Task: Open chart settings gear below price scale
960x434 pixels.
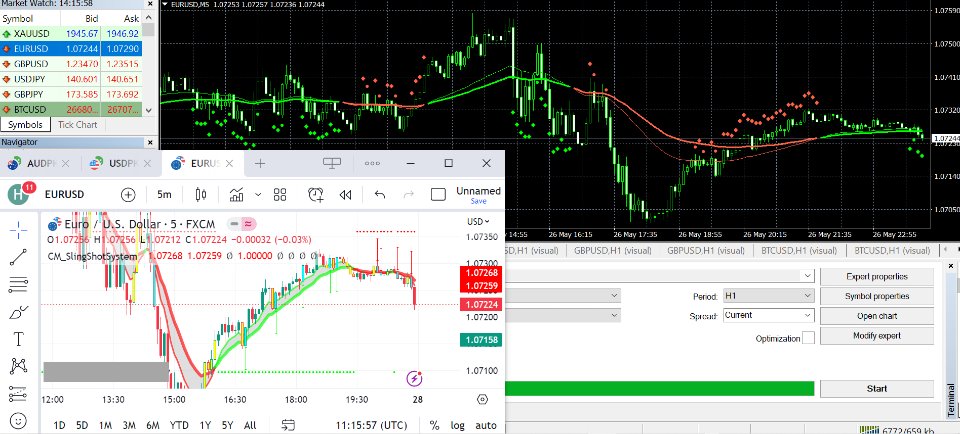Action: click(x=482, y=400)
